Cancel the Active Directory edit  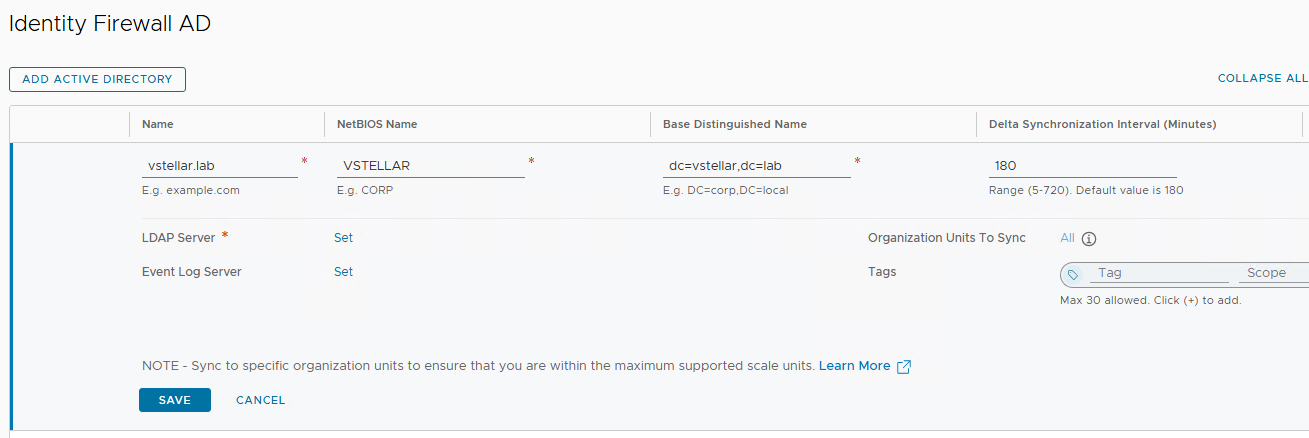(261, 400)
